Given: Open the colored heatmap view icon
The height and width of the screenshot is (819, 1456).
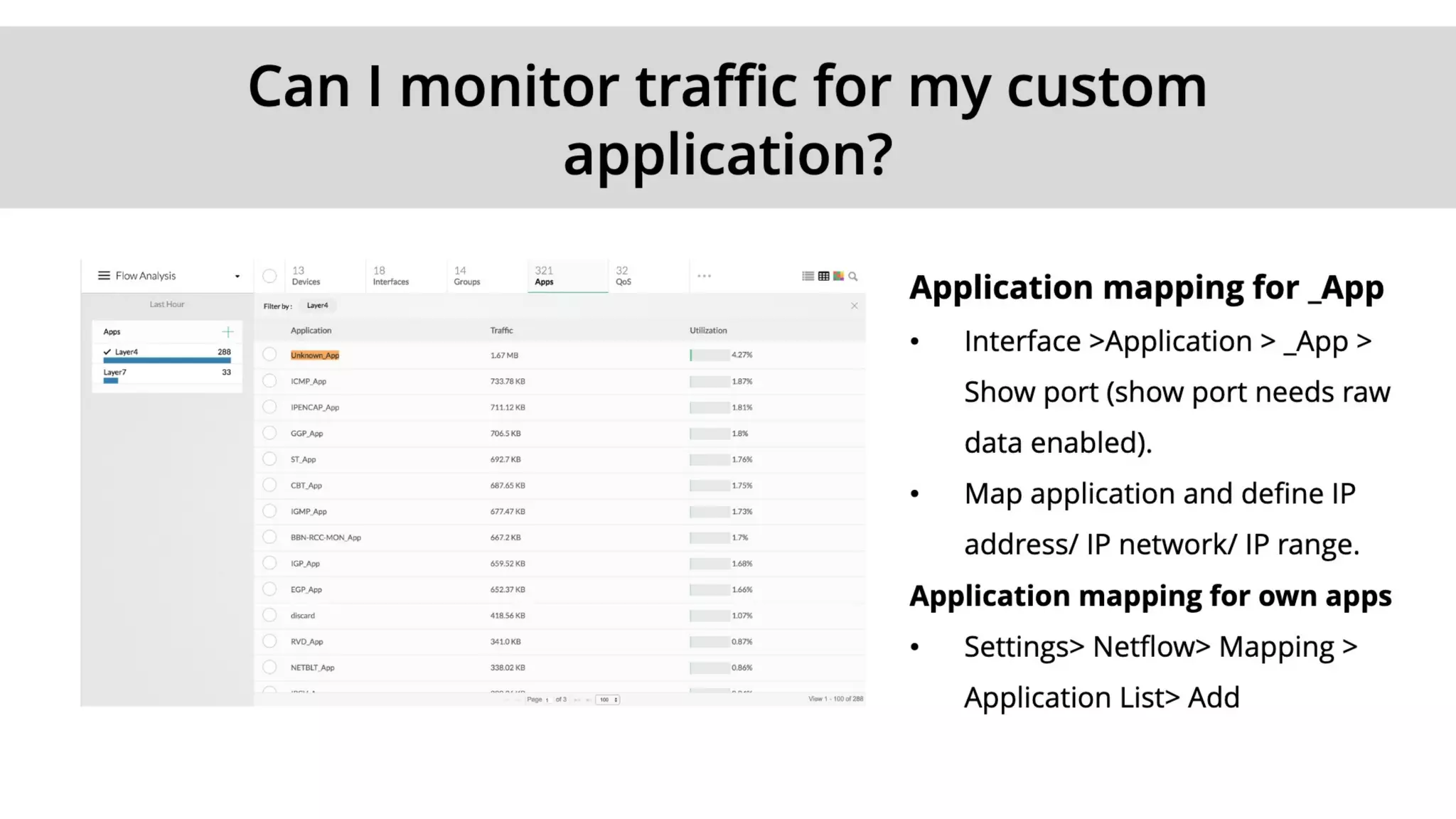Looking at the screenshot, I should [x=838, y=276].
